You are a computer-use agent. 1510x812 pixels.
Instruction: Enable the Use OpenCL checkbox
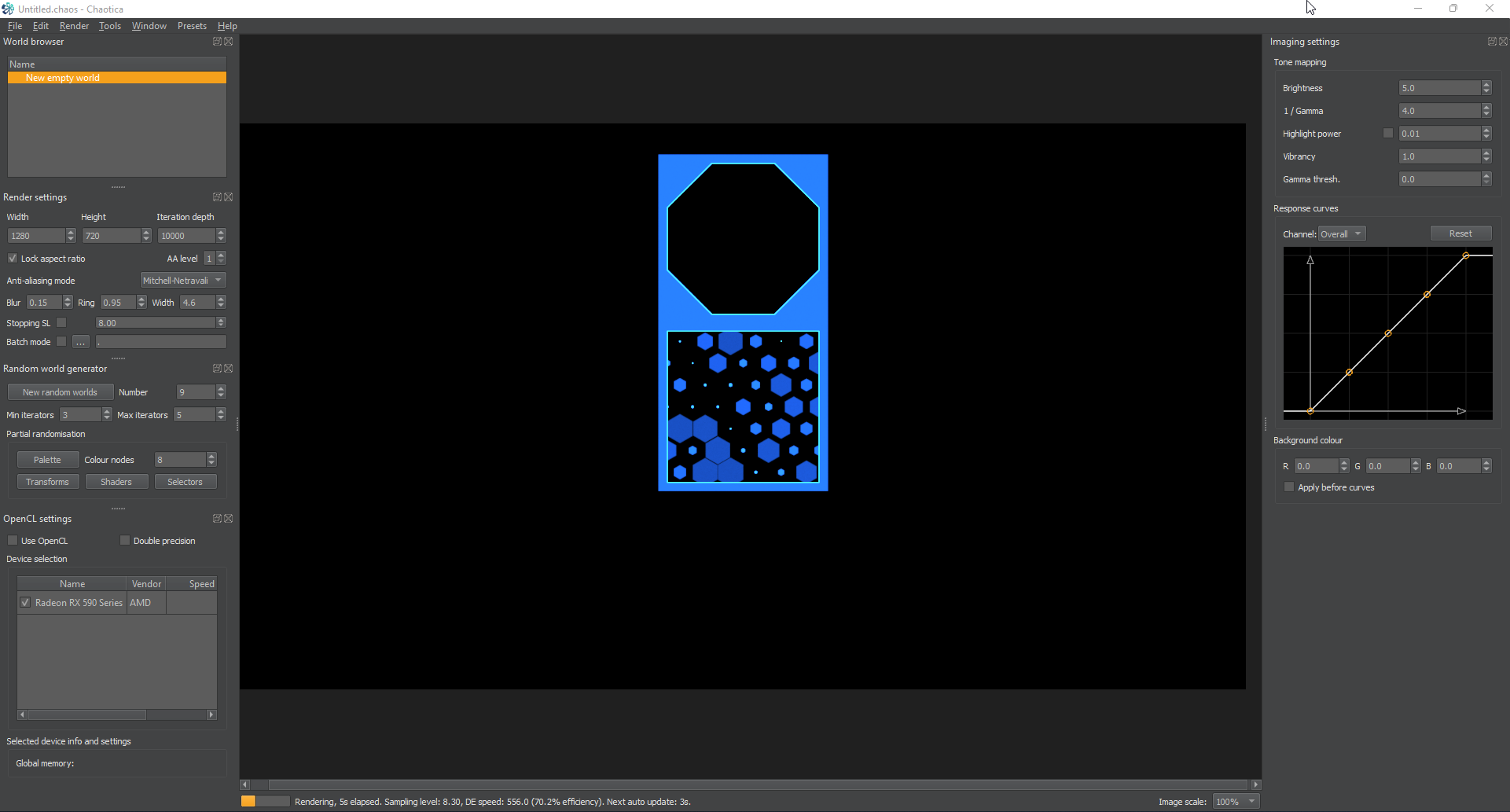point(13,541)
